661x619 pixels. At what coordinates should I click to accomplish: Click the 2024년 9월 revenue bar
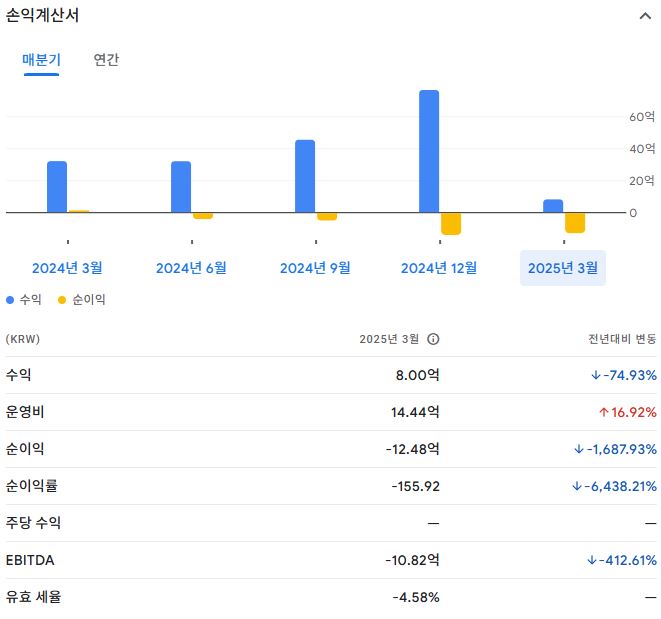pos(305,176)
